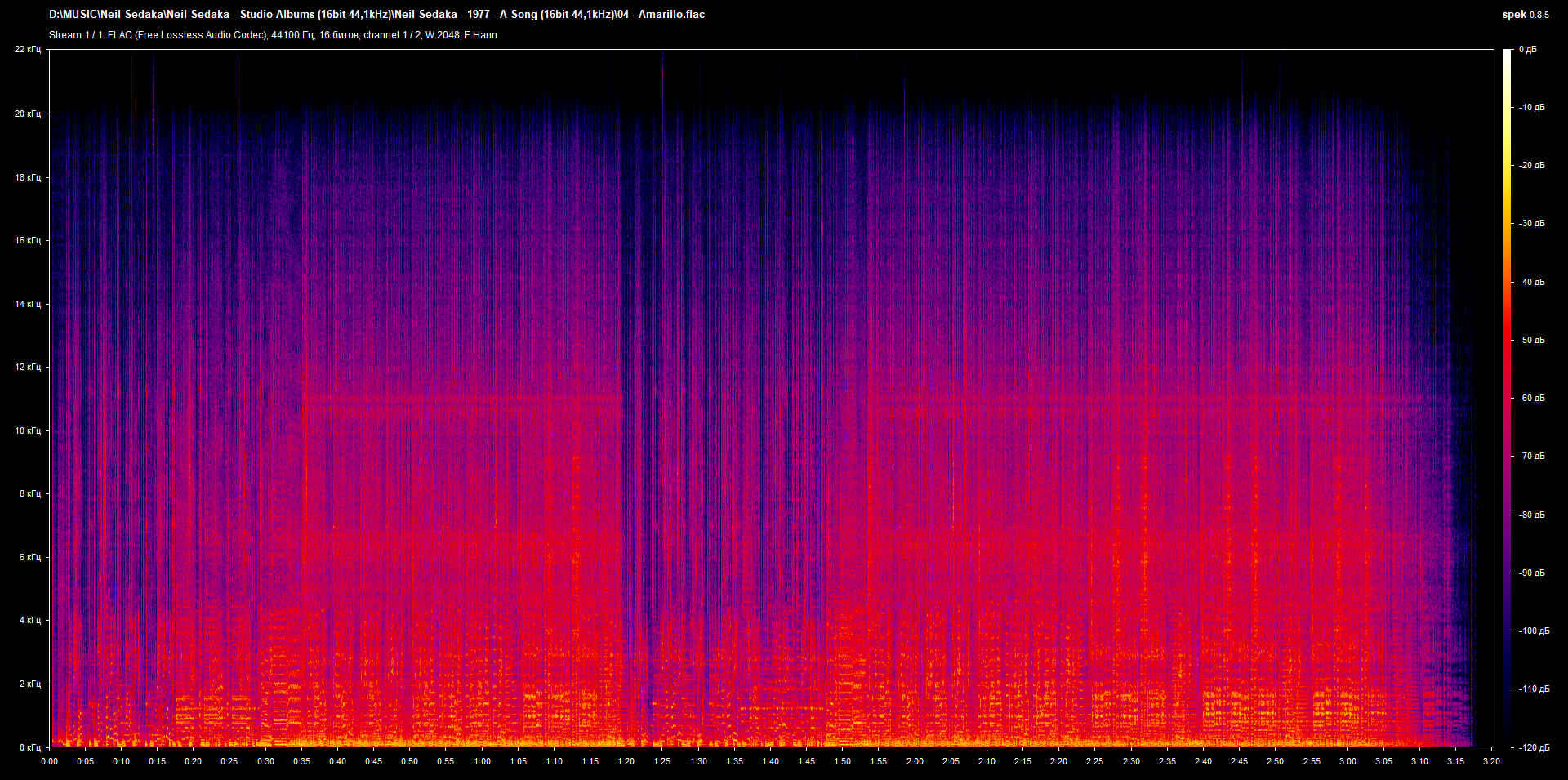Click the -40 дБ scale label
1568x780 pixels.
pos(1531,282)
